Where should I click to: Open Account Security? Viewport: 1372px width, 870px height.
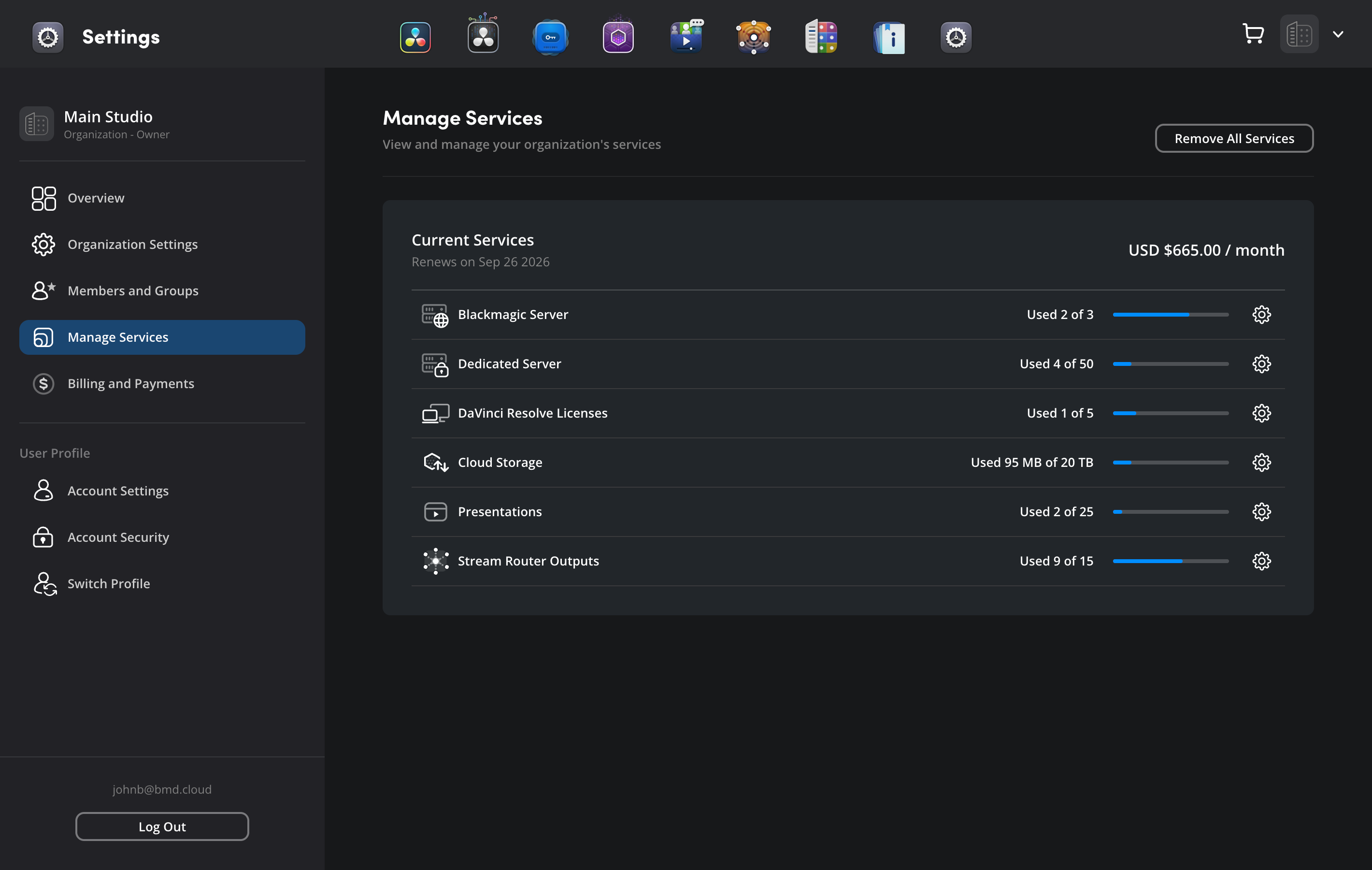tap(162, 537)
